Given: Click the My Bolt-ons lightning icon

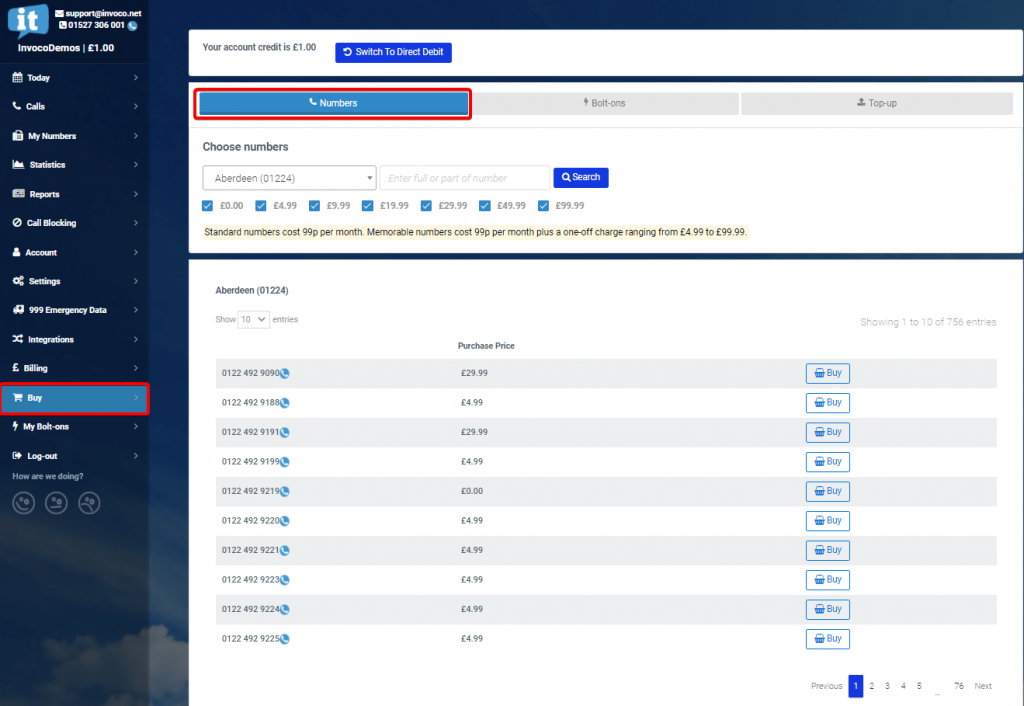Looking at the screenshot, I should [15, 426].
